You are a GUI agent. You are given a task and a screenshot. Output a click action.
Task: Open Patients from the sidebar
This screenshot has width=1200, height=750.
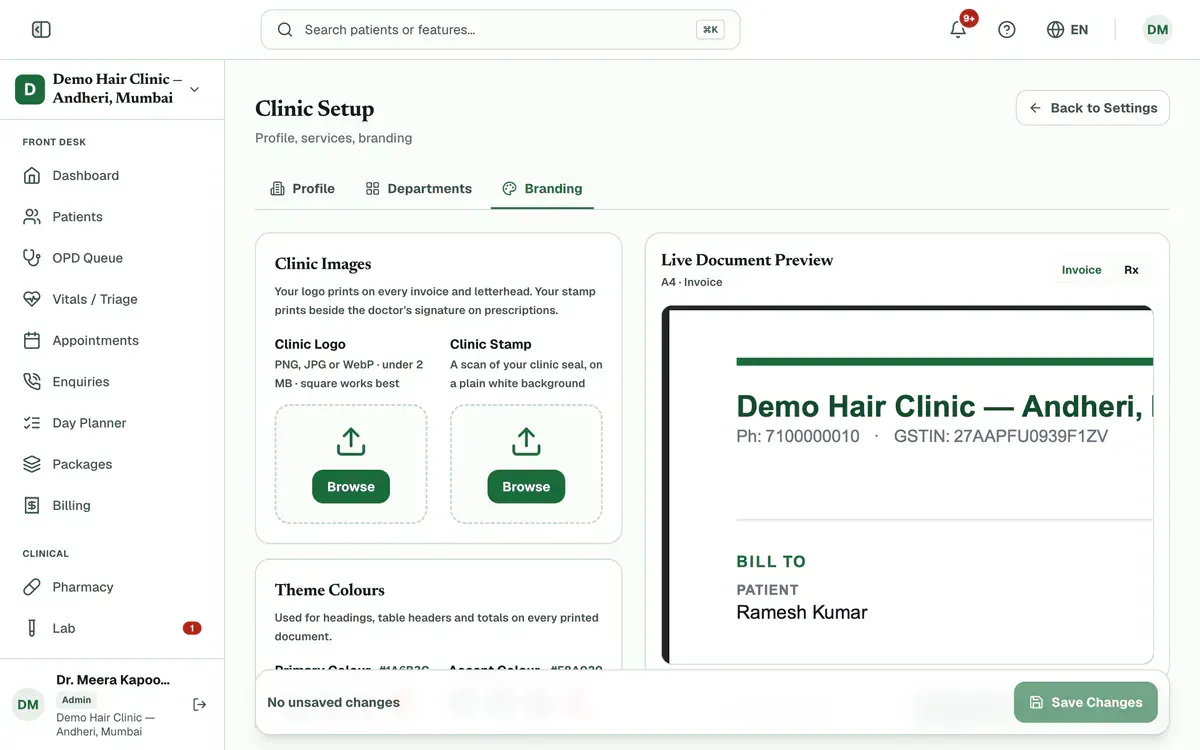(x=112, y=217)
